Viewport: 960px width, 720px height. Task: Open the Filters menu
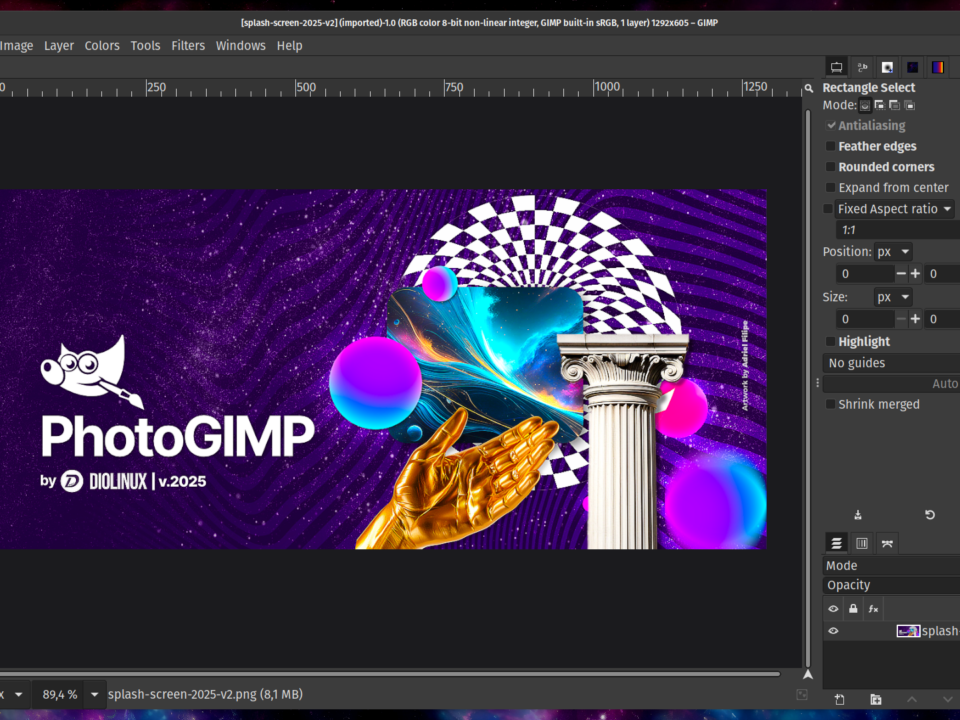pos(188,45)
